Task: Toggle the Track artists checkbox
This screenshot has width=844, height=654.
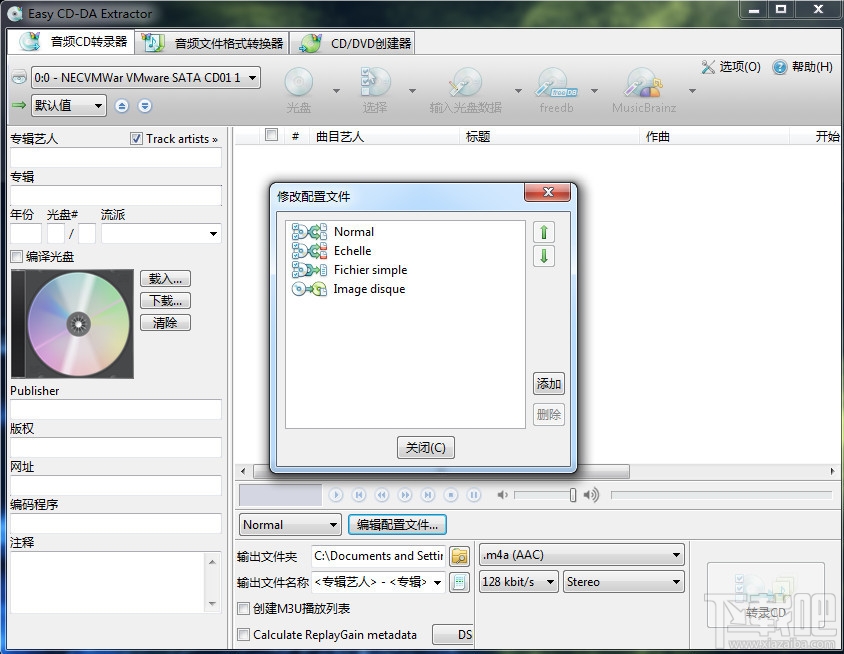Action: pos(137,138)
